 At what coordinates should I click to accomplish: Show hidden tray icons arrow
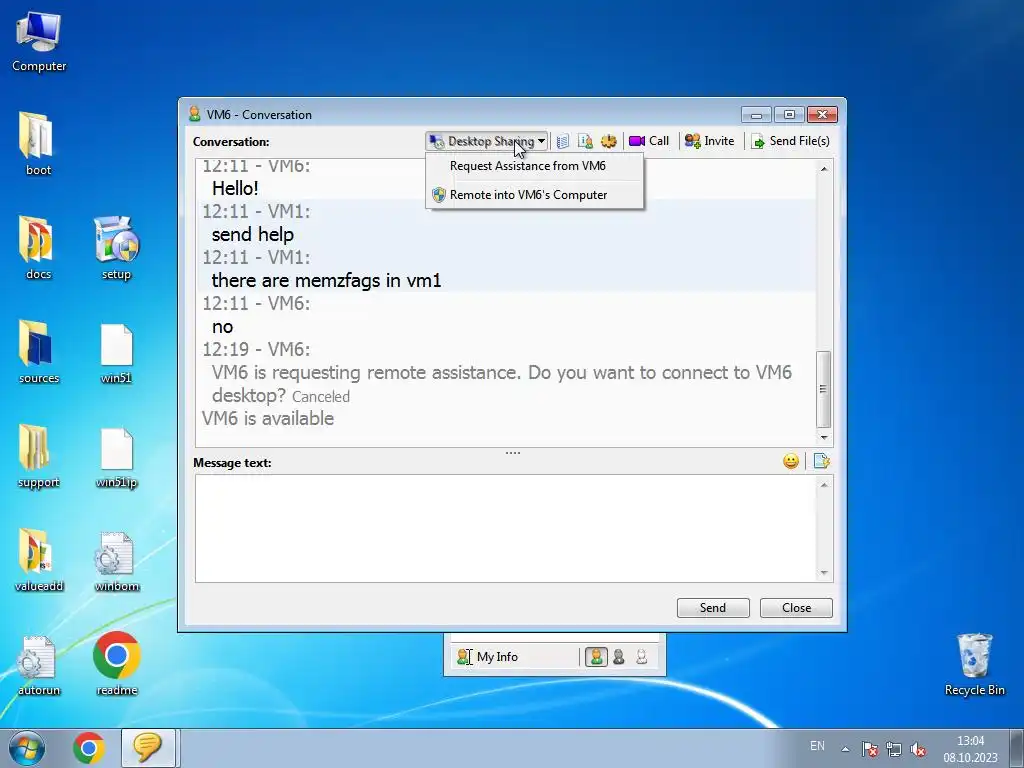(845, 749)
